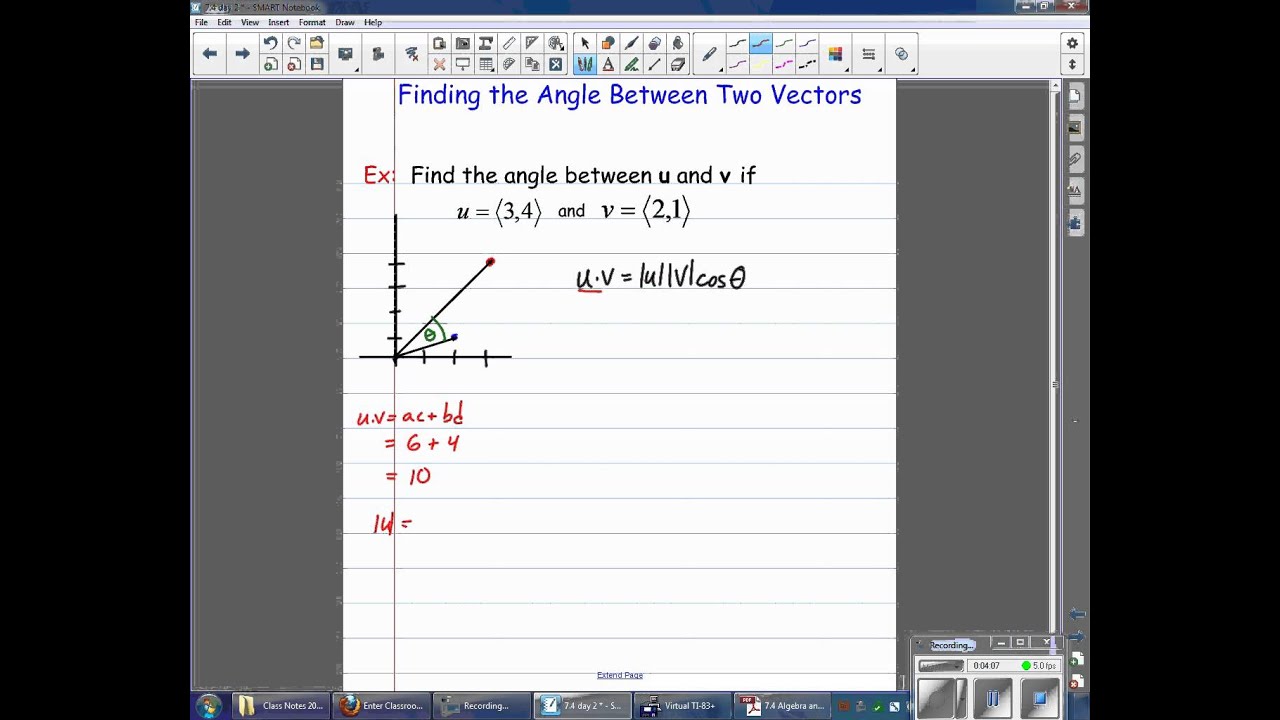Redo the last action
This screenshot has width=1280, height=720.
(293, 43)
